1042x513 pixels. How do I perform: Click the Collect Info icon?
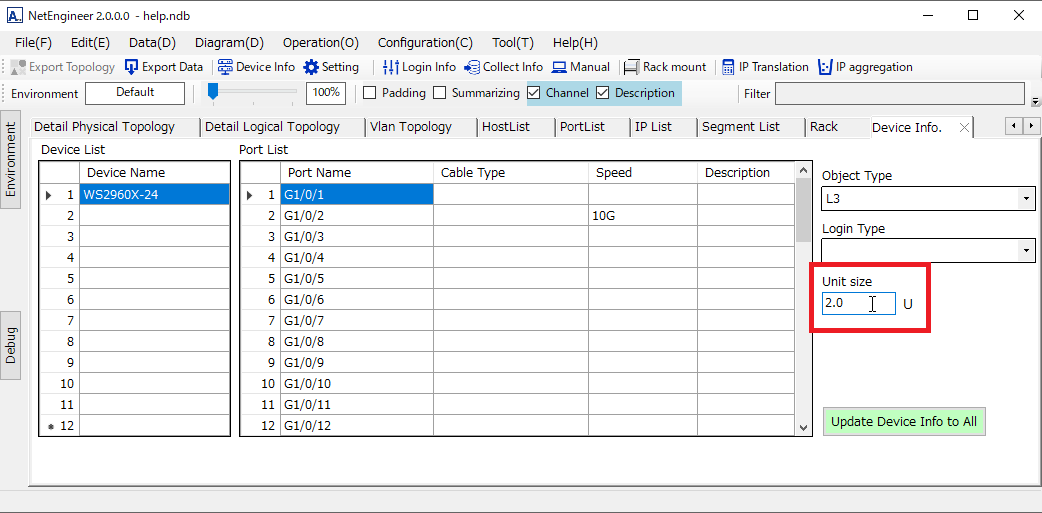tap(472, 67)
